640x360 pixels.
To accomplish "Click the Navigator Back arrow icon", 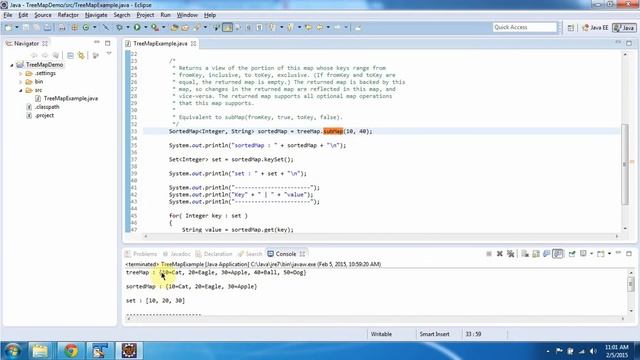I will coord(34,55).
